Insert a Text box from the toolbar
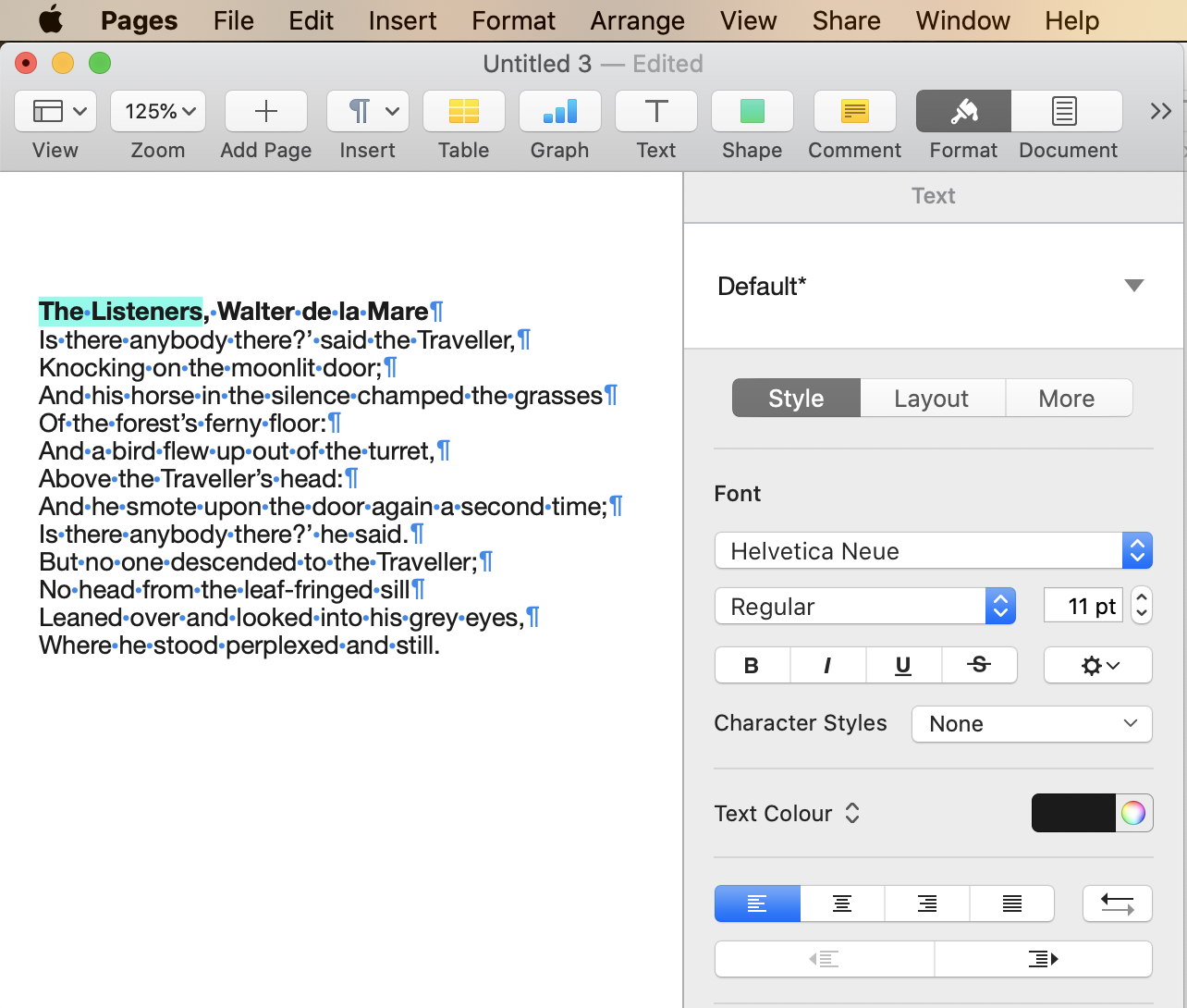 point(656,112)
